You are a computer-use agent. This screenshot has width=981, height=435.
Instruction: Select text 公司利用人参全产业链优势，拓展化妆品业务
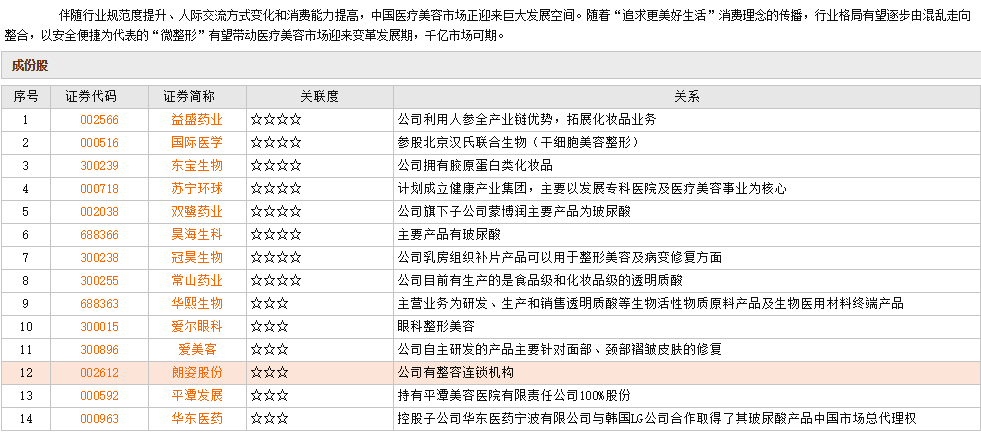527,120
